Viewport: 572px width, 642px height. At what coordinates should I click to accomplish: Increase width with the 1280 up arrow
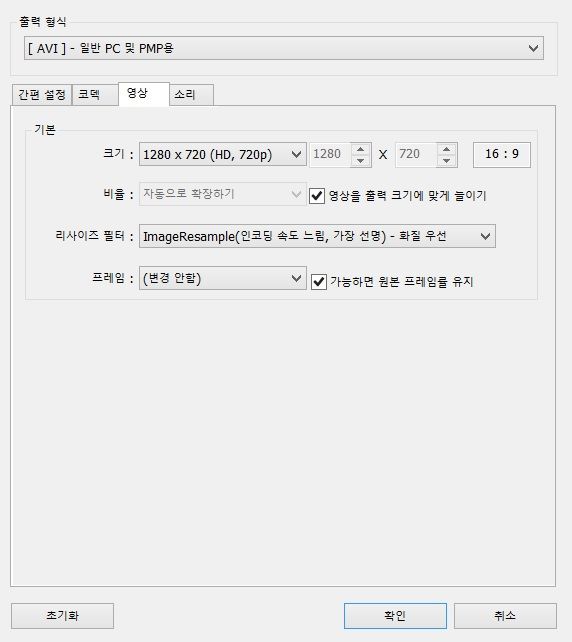point(361,149)
